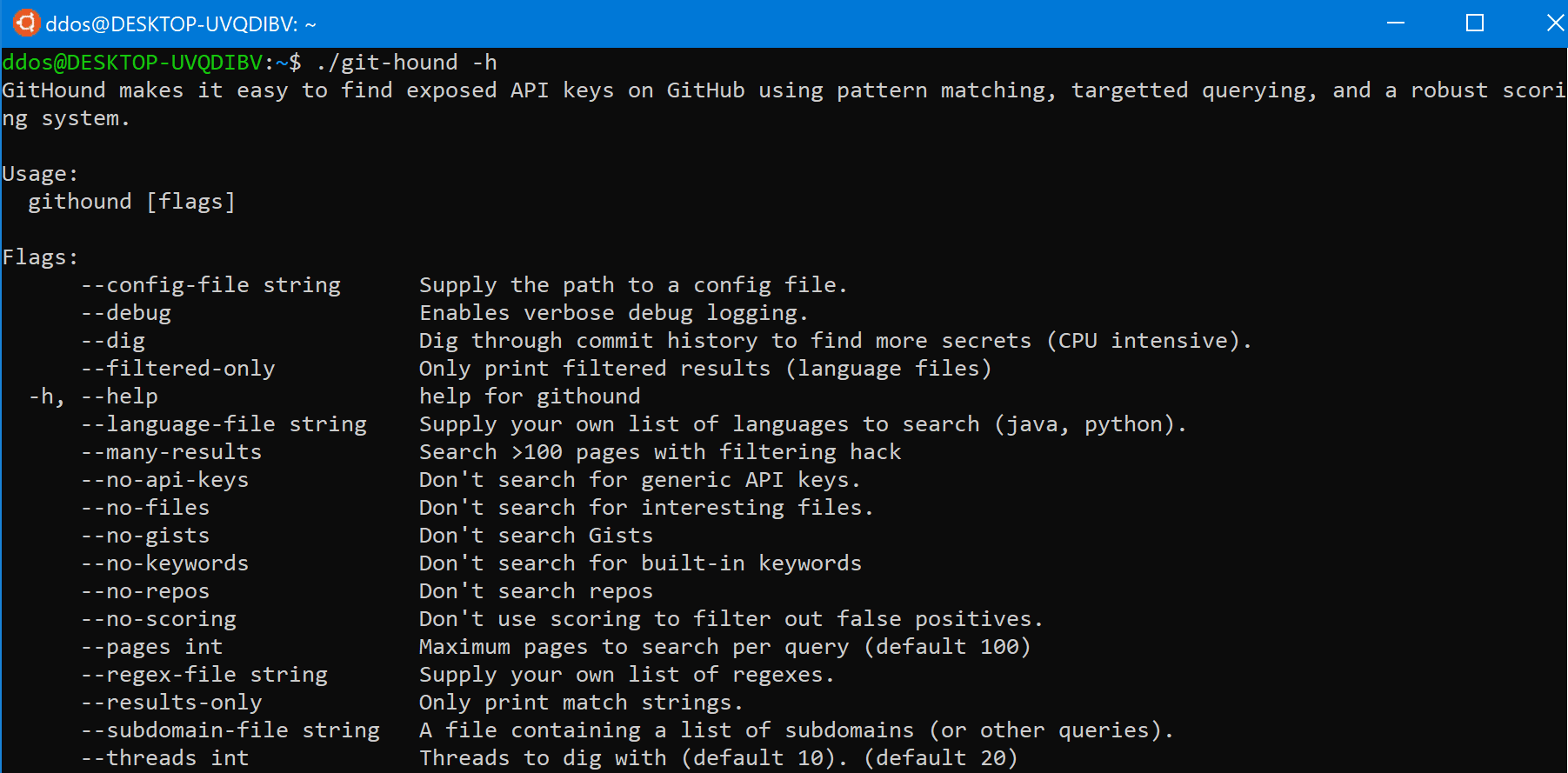Screen dimensions: 1568x773
Task: Maximize the terminal window
Action: click(1475, 23)
